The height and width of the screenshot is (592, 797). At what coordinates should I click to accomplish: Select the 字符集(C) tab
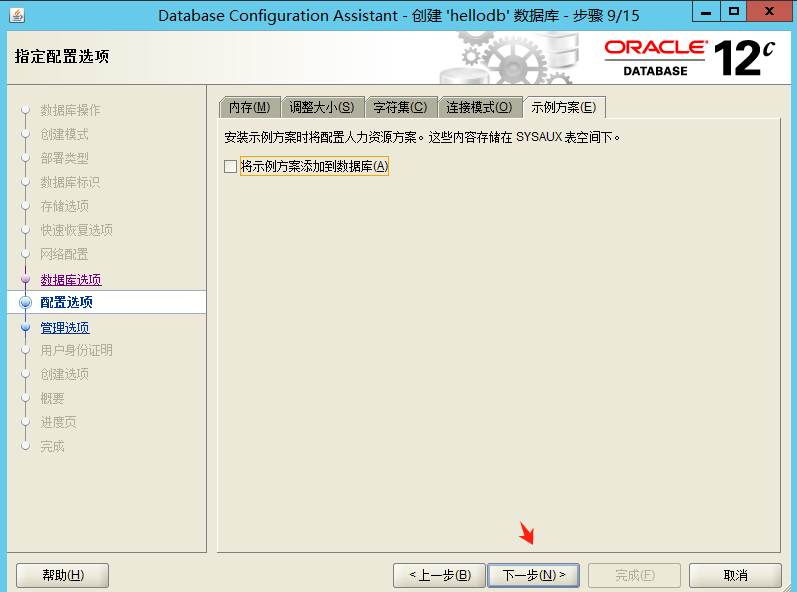[x=401, y=107]
